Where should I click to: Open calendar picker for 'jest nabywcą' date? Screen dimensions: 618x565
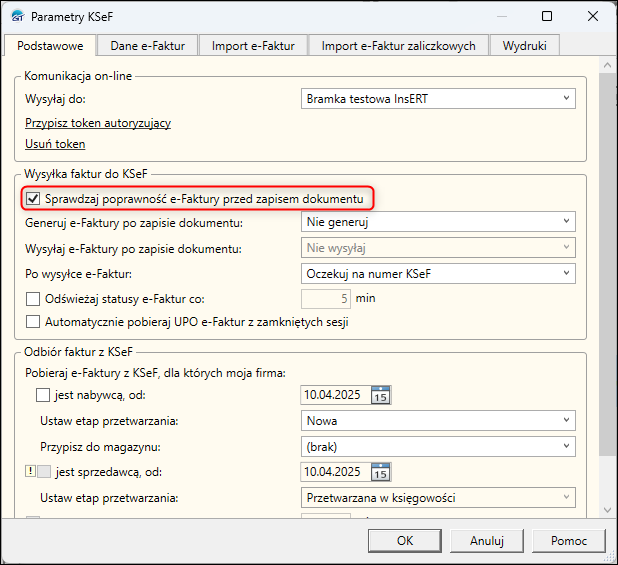click(380, 396)
